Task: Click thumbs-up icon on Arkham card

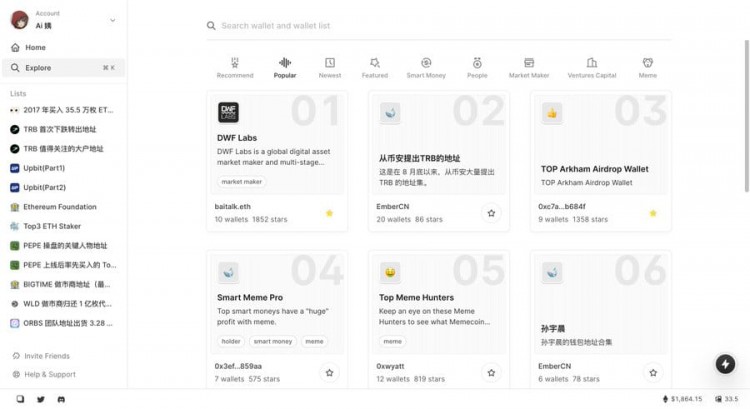Action: point(552,113)
